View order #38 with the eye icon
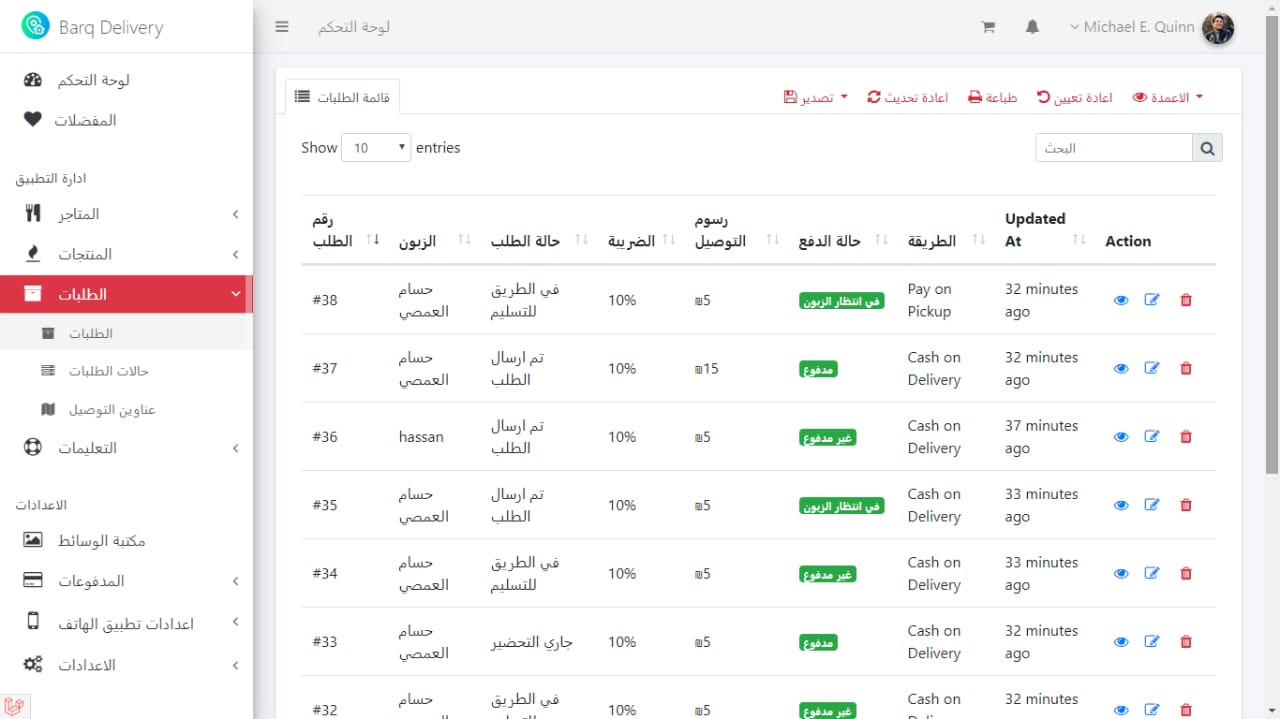 pyautogui.click(x=1121, y=299)
